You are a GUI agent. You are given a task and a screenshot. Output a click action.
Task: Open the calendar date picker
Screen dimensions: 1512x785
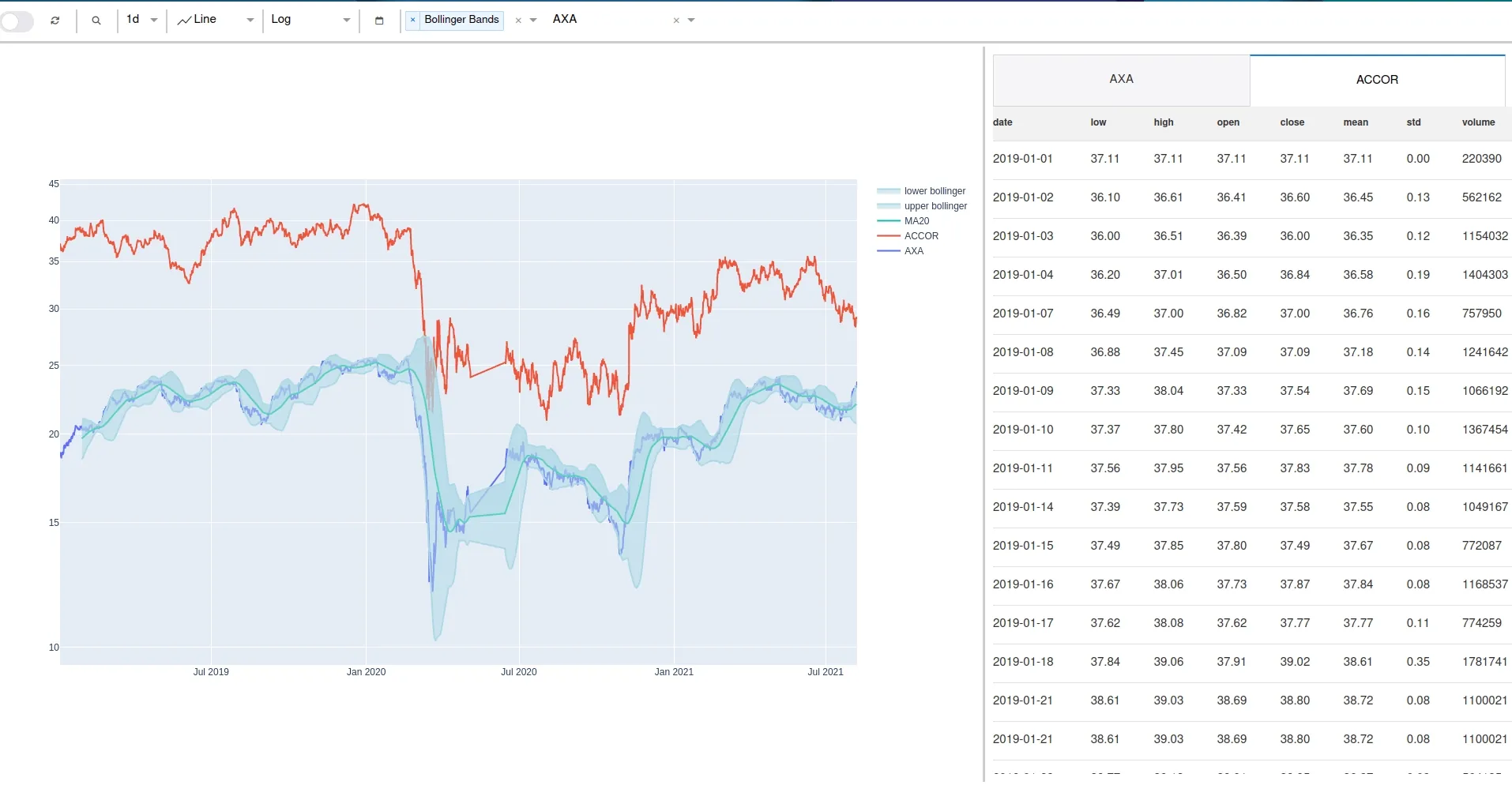[379, 21]
